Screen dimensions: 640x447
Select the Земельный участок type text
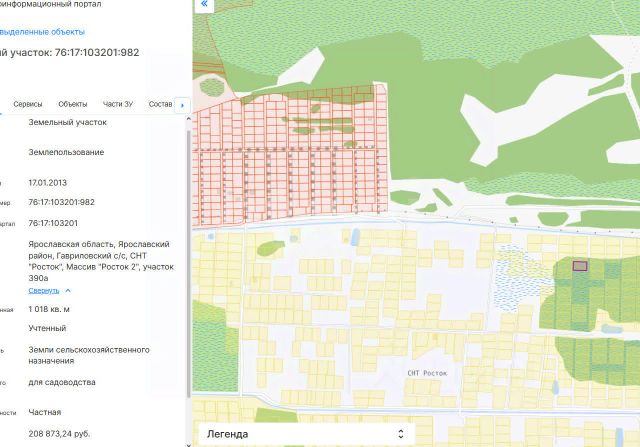(67, 122)
